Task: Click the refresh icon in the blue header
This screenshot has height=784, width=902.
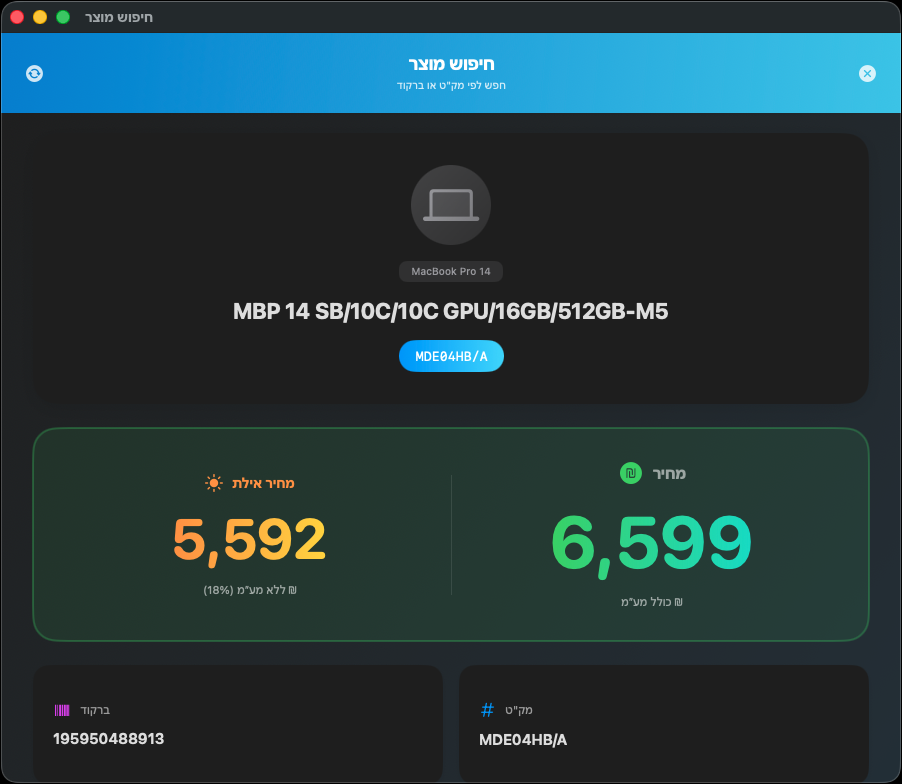Action: tap(35, 73)
